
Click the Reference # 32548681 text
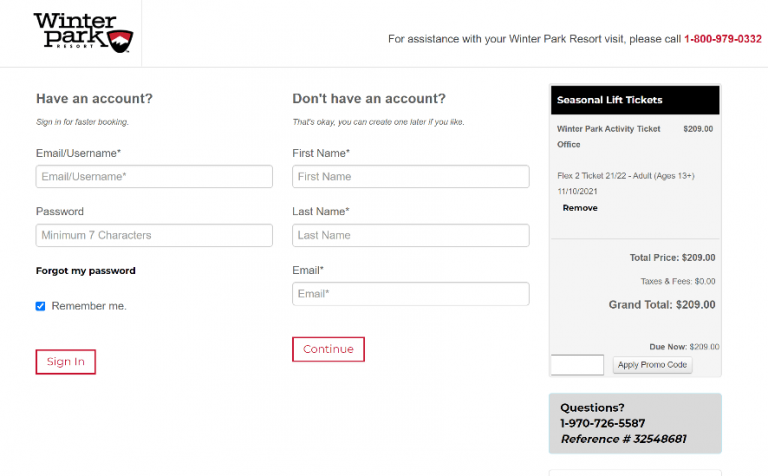pos(624,439)
